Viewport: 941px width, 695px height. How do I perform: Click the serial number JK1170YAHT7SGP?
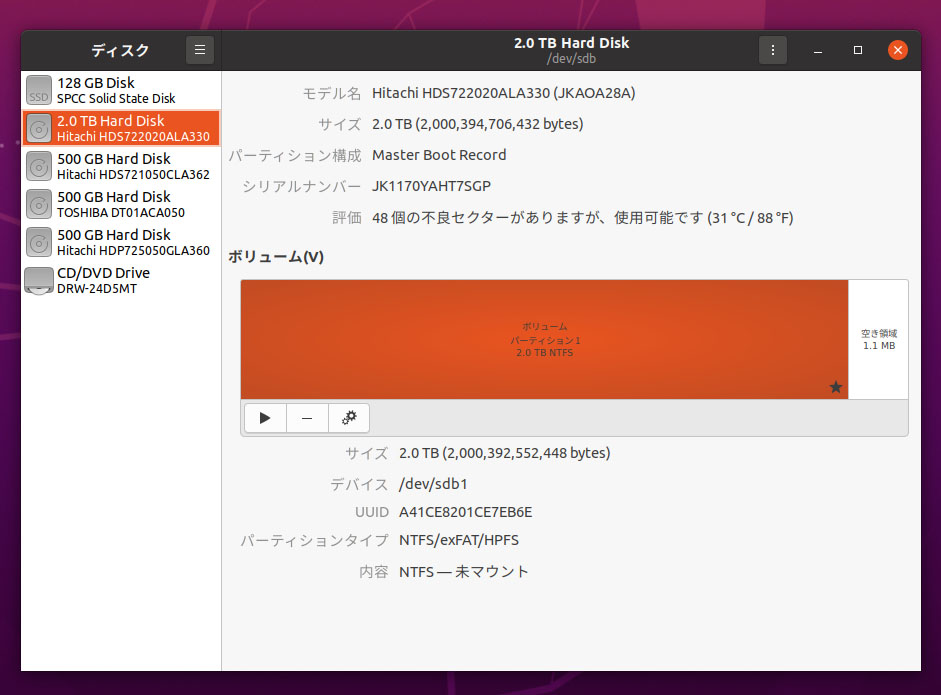click(x=431, y=186)
